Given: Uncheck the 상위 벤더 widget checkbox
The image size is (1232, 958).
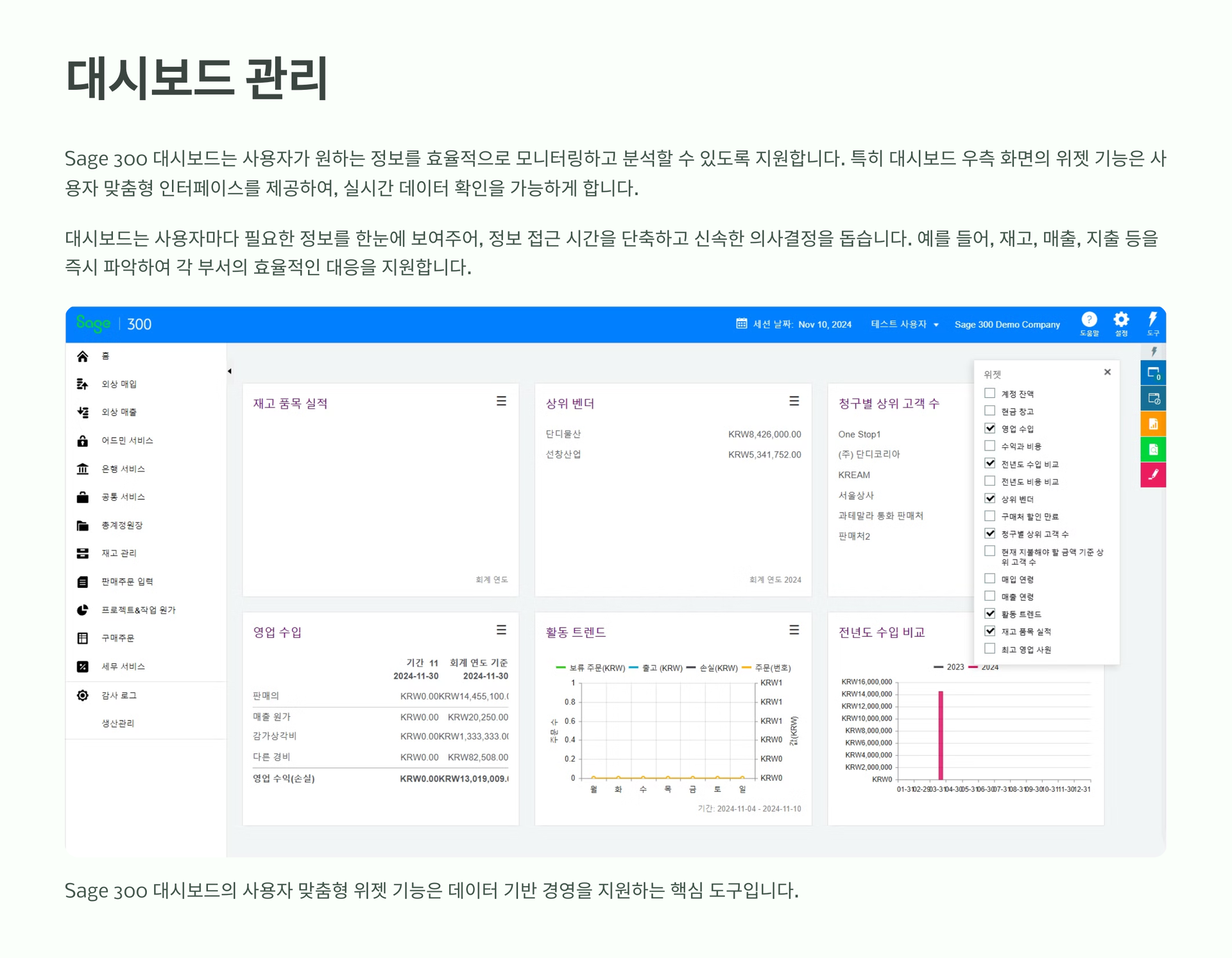Looking at the screenshot, I should tap(990, 499).
